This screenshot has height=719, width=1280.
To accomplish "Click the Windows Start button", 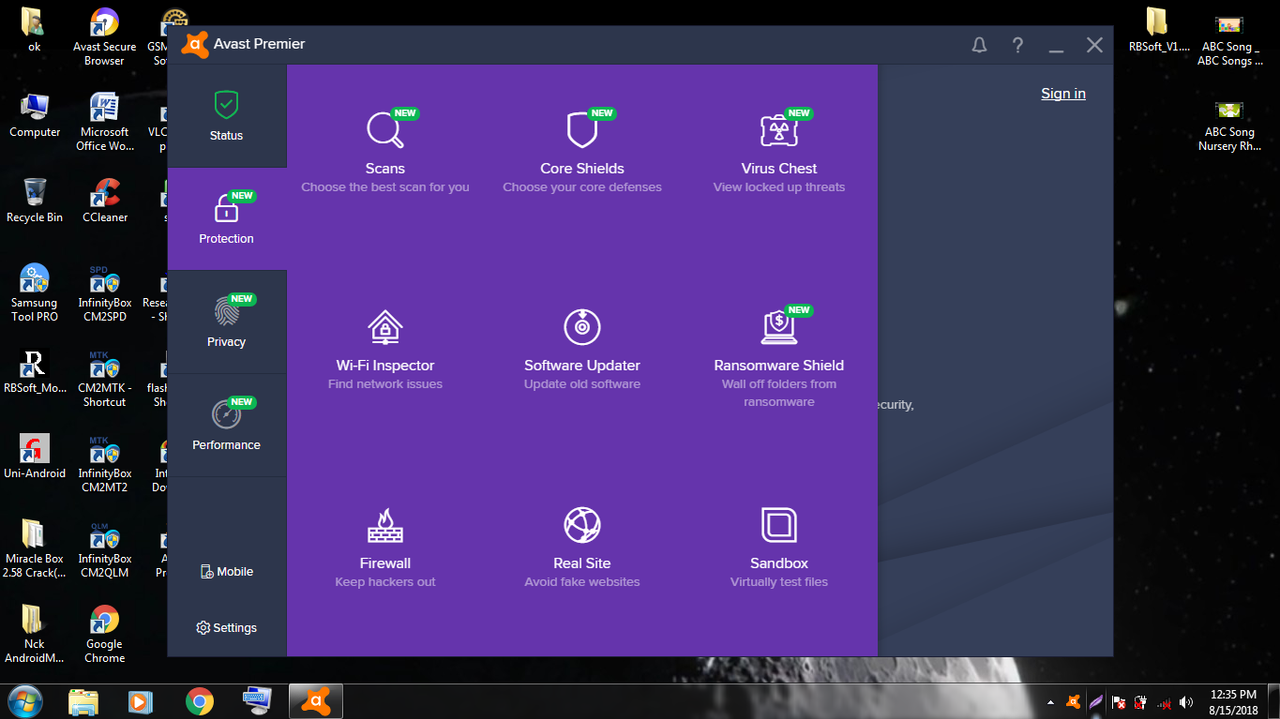I will tap(25, 701).
